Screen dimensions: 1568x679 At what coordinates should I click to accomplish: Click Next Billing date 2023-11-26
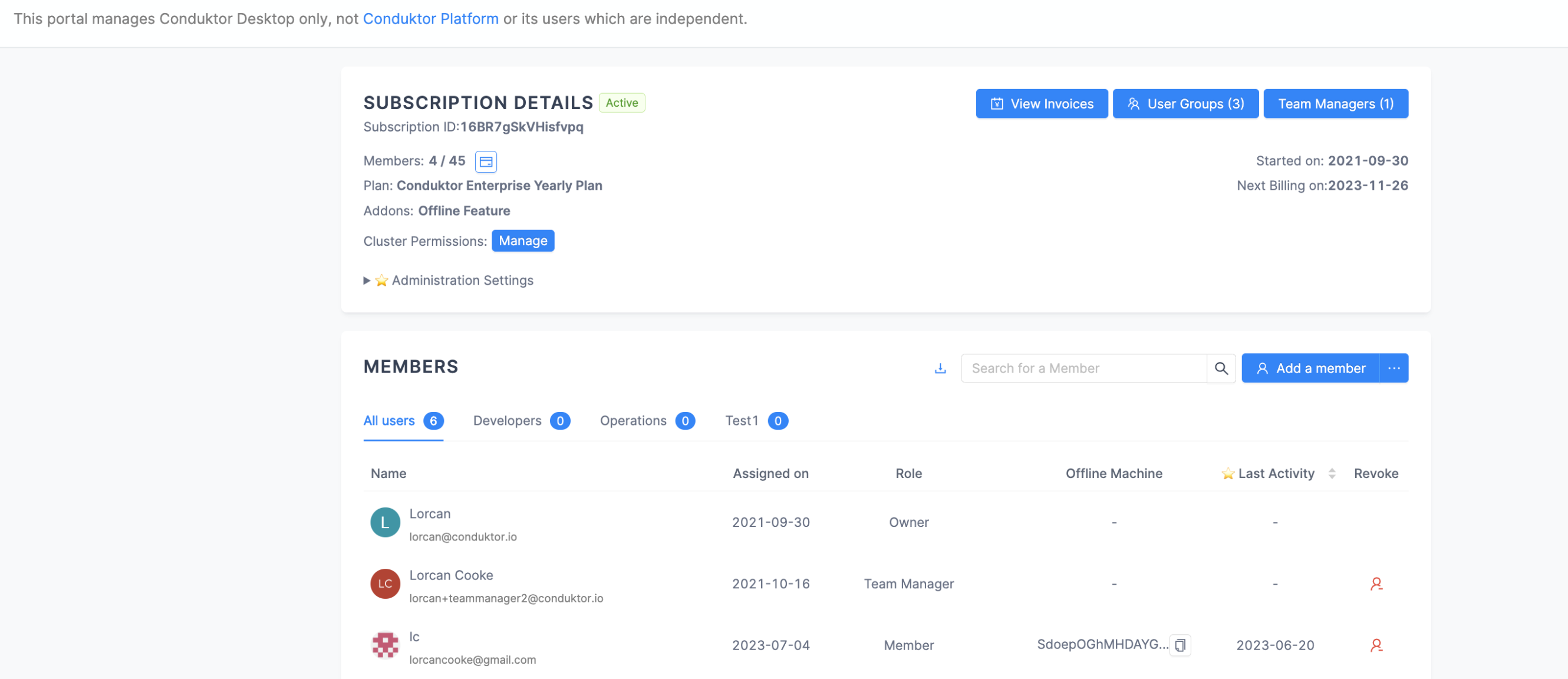point(1368,186)
